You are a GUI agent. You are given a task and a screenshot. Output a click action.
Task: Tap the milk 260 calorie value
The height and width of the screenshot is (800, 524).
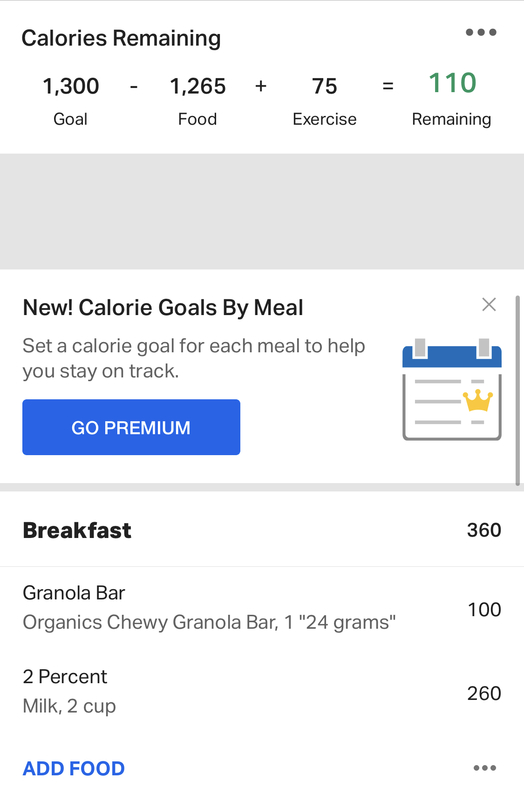[484, 693]
